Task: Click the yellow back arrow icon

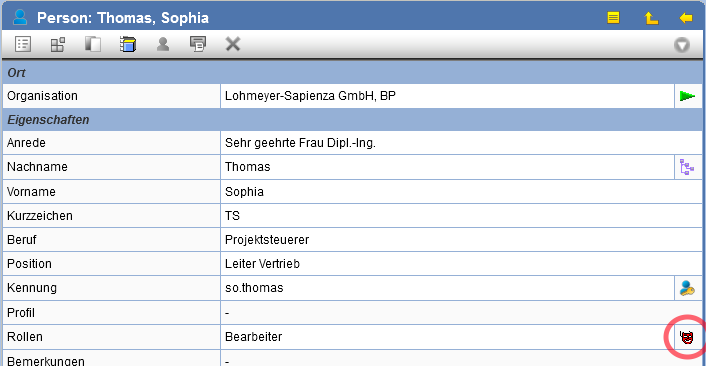Action: 686,18
